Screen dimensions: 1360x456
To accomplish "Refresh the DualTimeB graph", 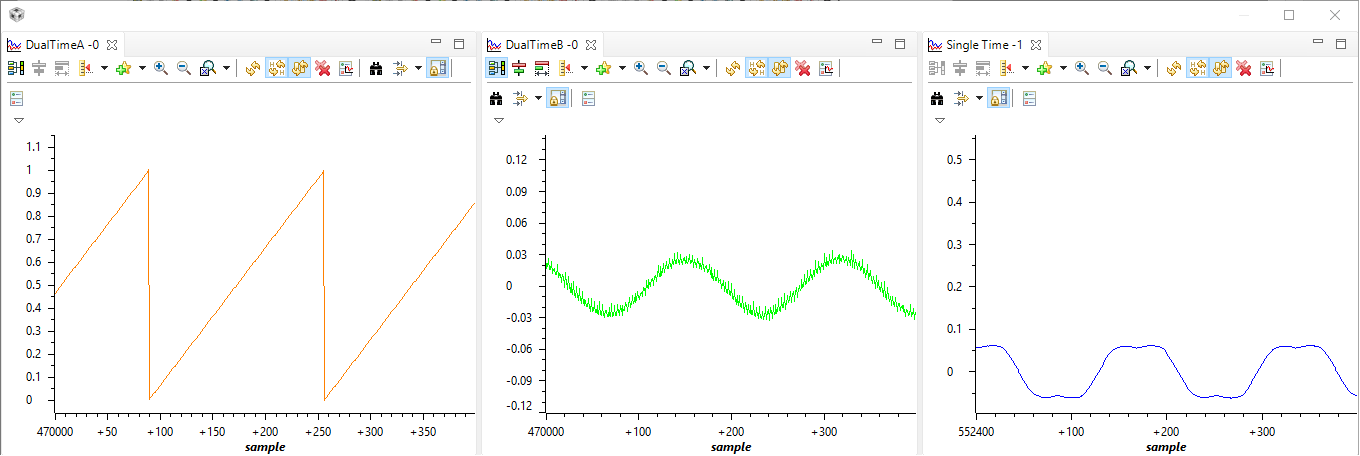I will coord(733,68).
